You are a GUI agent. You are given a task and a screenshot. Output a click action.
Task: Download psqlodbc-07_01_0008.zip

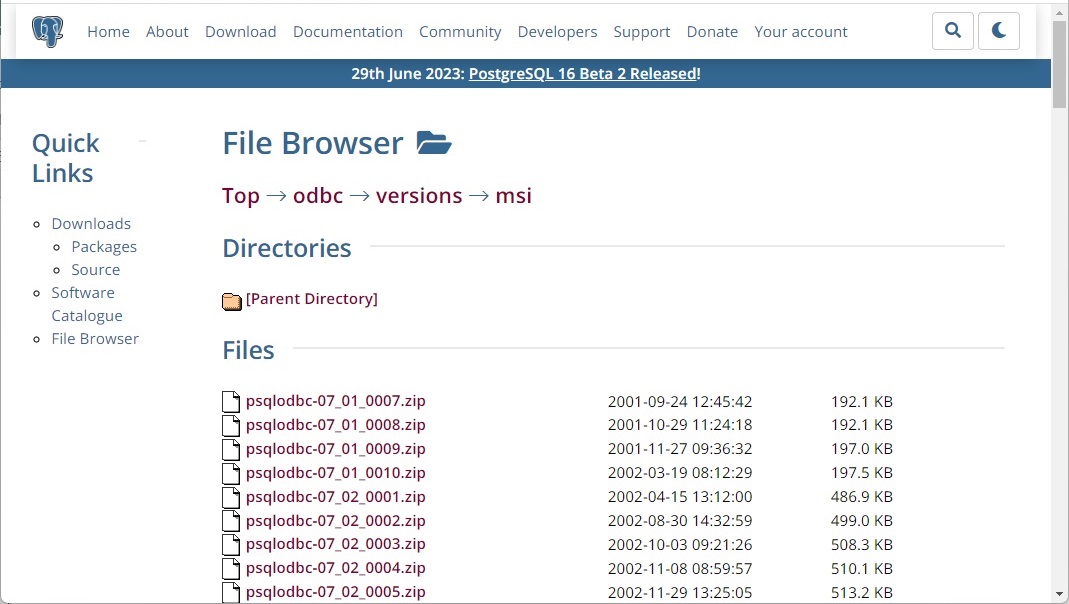tap(335, 425)
